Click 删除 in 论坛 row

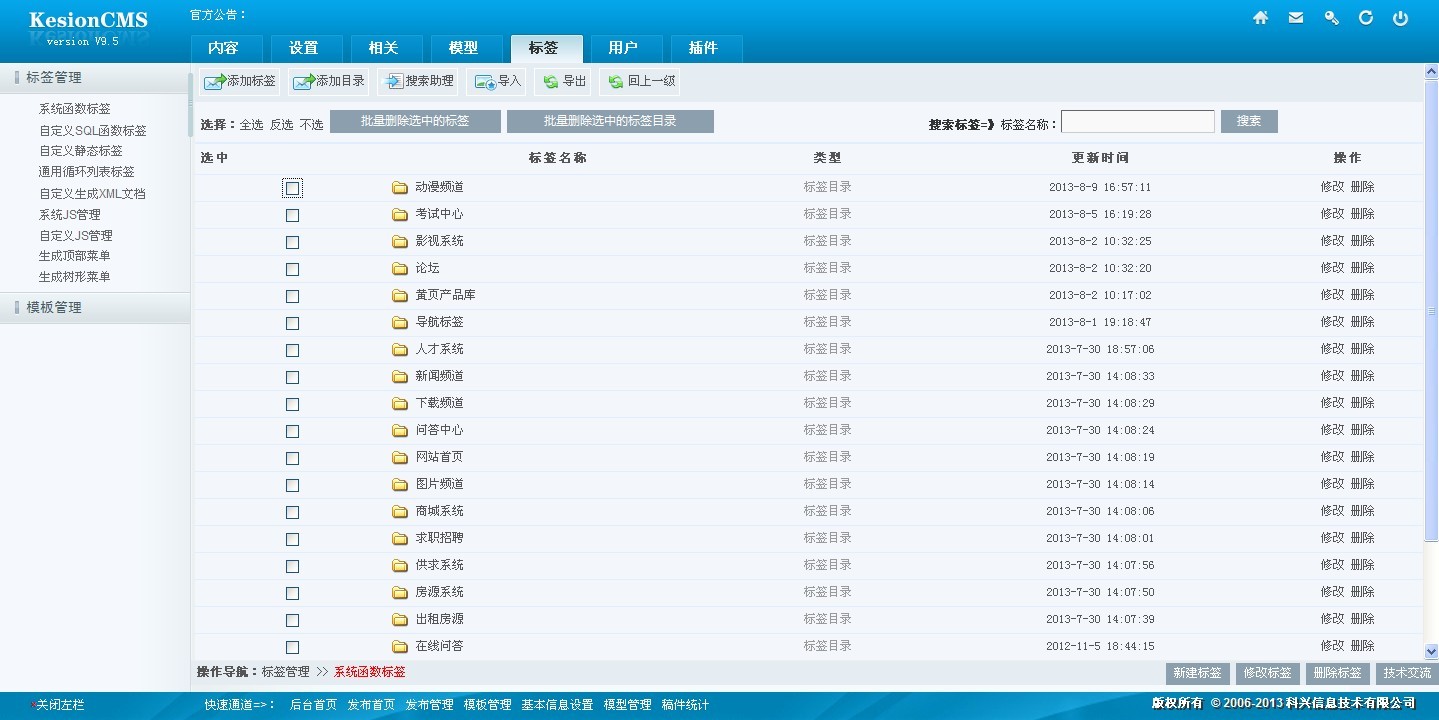click(x=1362, y=268)
